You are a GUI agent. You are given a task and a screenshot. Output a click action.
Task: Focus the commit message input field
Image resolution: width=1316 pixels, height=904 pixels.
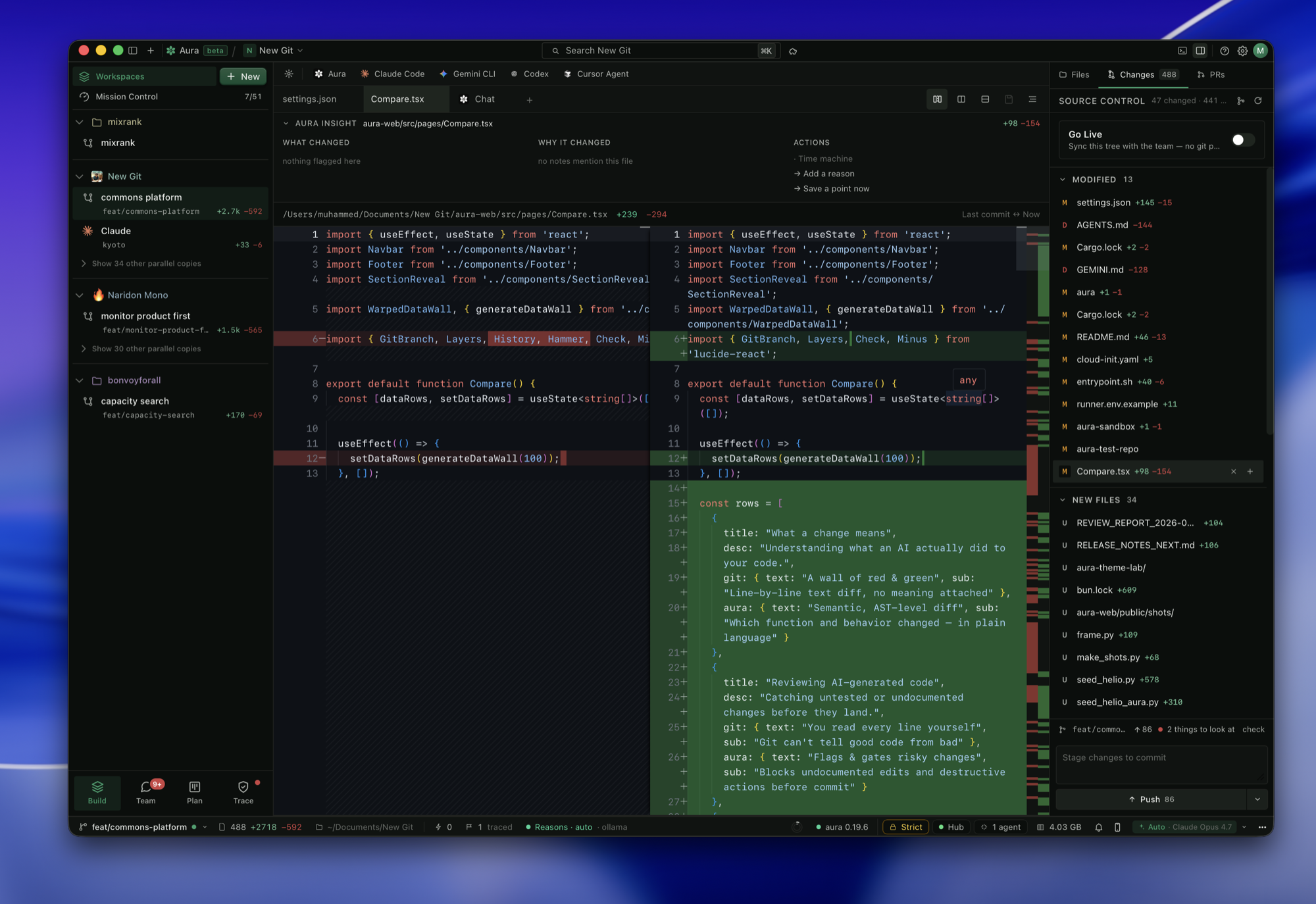1161,765
